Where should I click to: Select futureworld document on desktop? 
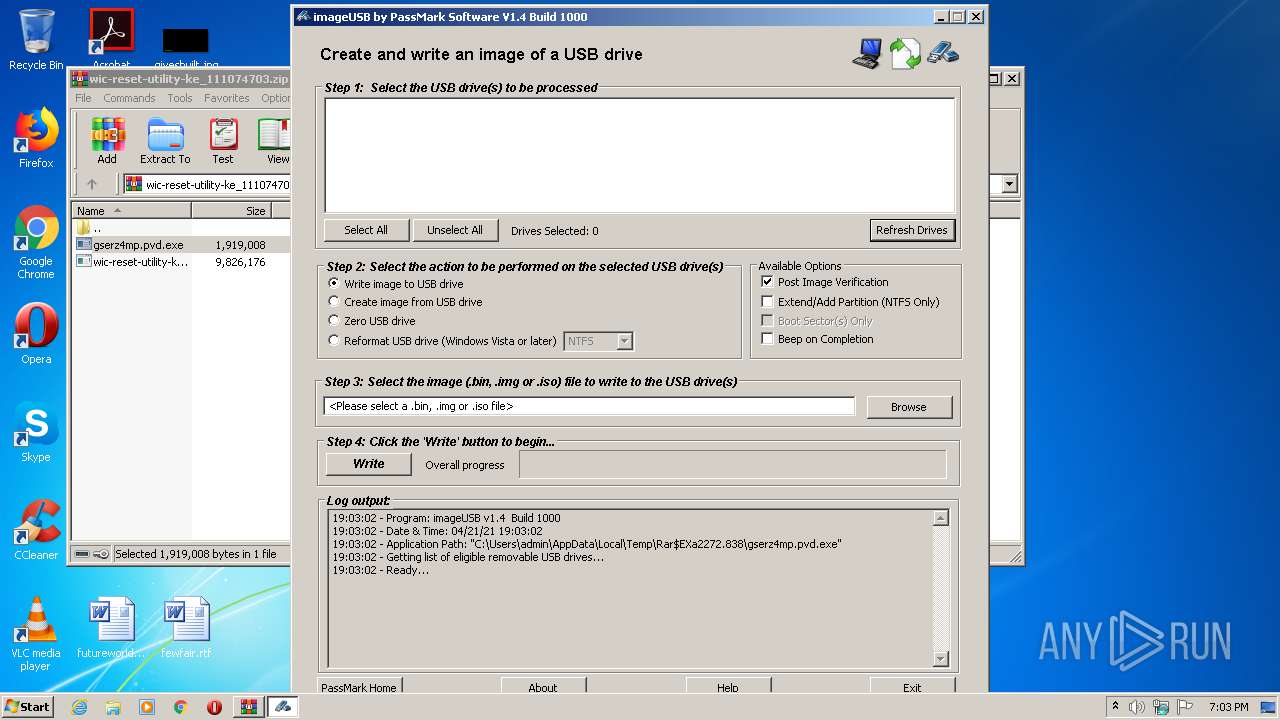[111, 628]
